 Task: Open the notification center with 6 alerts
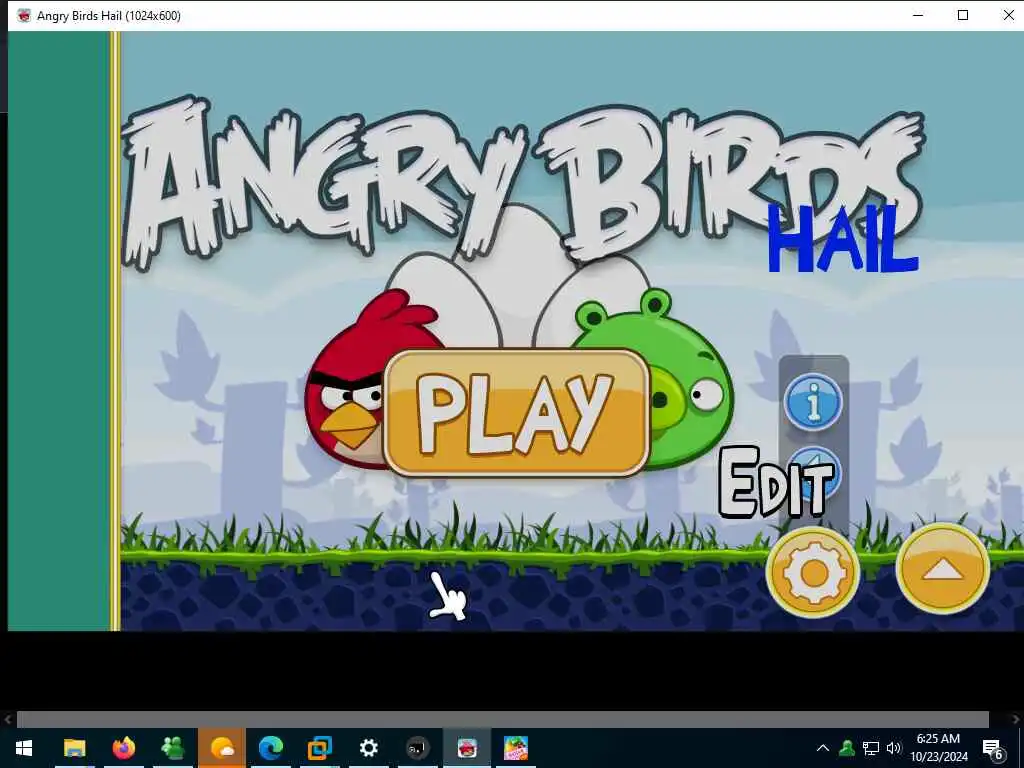click(x=993, y=748)
